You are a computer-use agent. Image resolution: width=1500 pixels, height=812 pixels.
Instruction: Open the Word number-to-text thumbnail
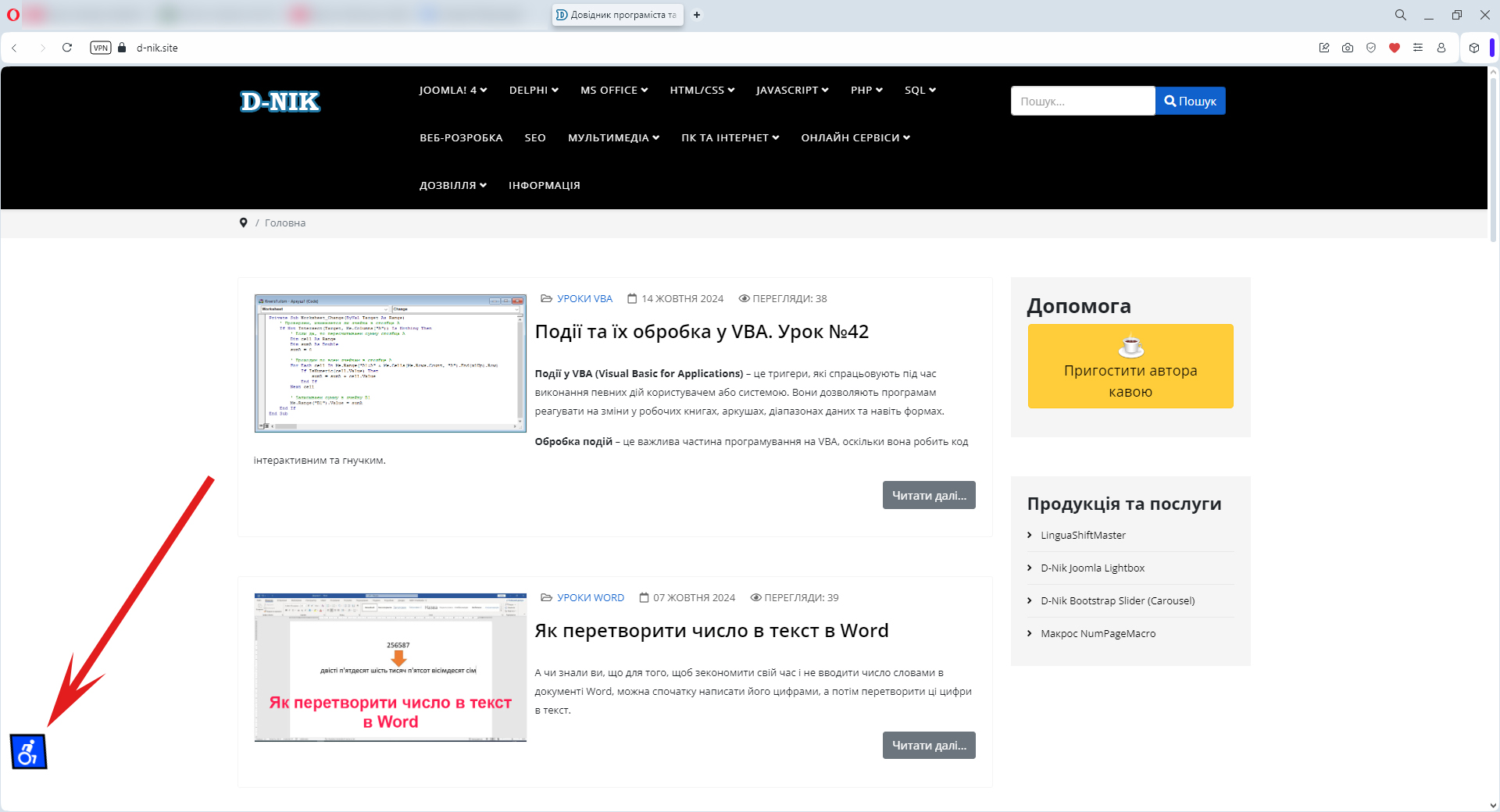(391, 668)
